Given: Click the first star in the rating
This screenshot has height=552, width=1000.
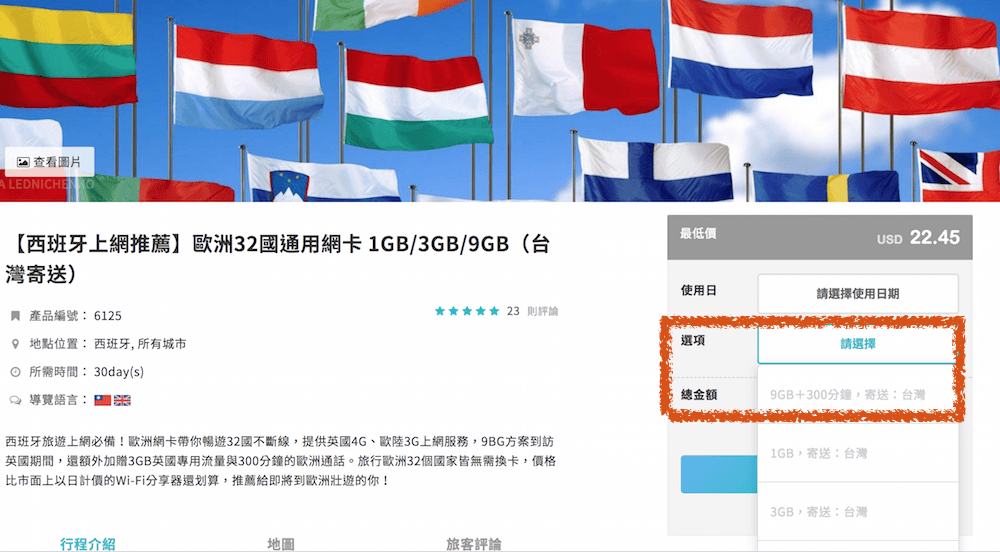Looking at the screenshot, I should pos(440,311).
